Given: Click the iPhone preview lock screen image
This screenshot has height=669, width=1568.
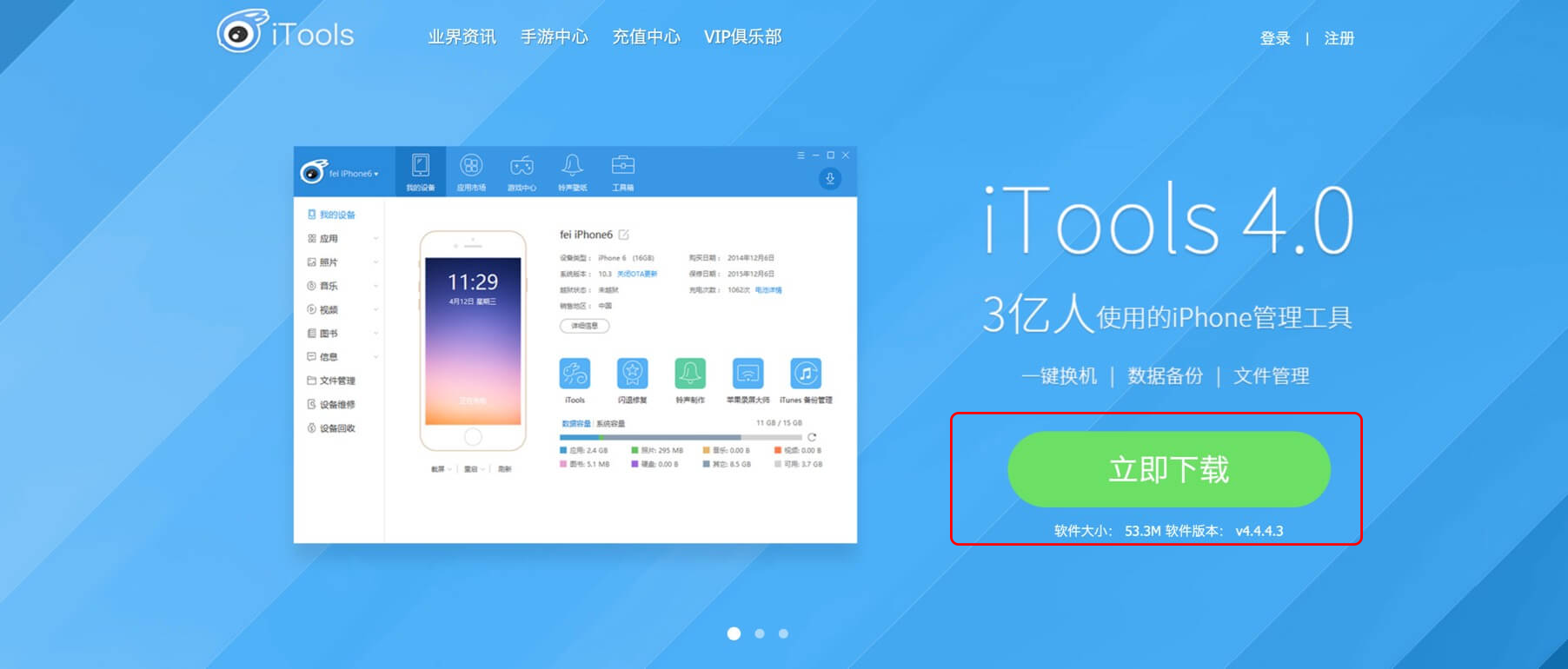Looking at the screenshot, I should click(x=473, y=341).
